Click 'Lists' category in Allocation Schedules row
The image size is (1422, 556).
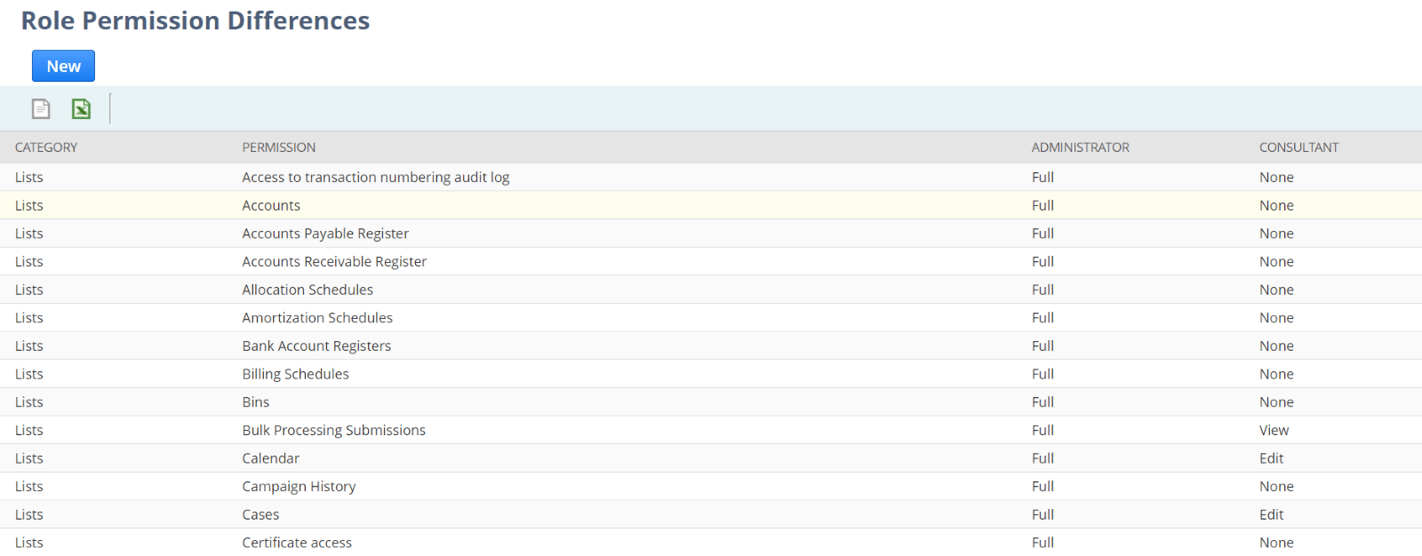tap(29, 289)
